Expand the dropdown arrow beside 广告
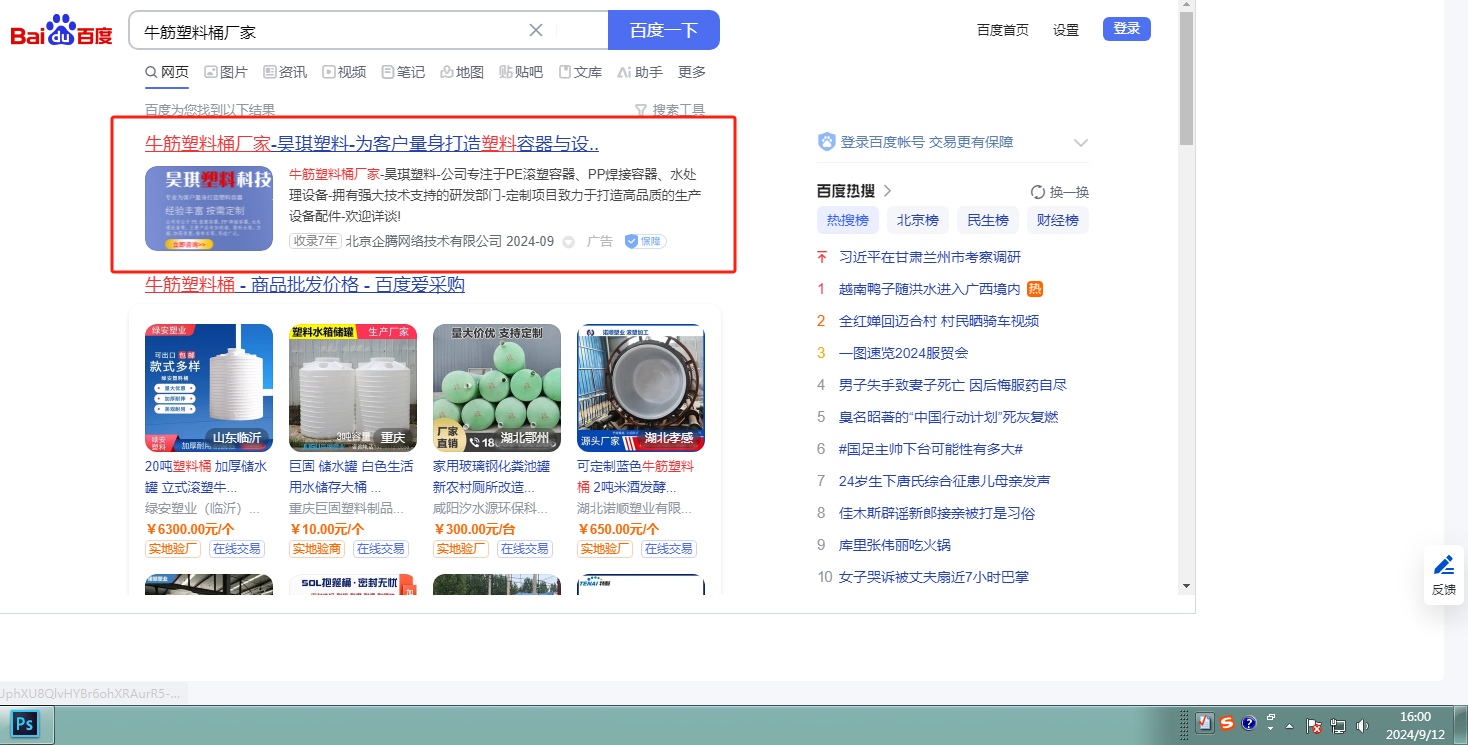Image resolution: width=1468 pixels, height=745 pixels. [569, 242]
